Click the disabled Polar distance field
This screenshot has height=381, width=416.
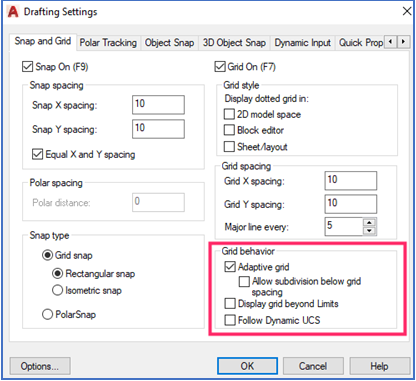[x=158, y=202]
